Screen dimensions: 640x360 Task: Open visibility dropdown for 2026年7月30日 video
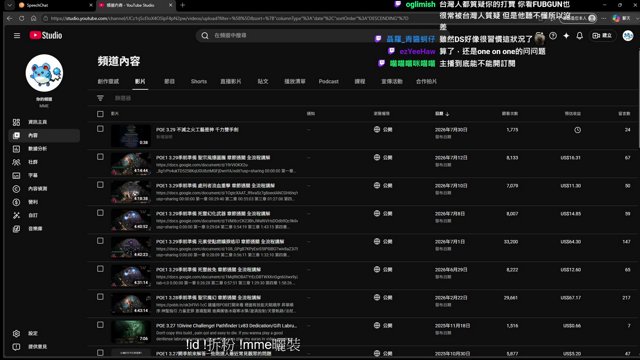pos(383,129)
